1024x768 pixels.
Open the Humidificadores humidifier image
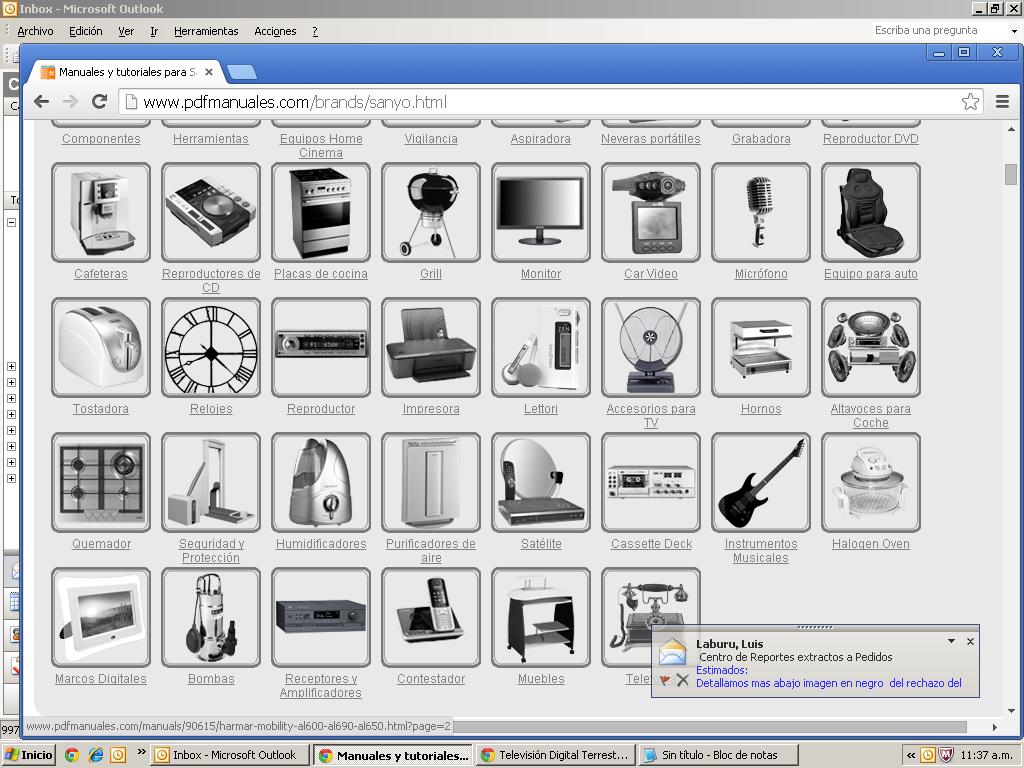(321, 483)
